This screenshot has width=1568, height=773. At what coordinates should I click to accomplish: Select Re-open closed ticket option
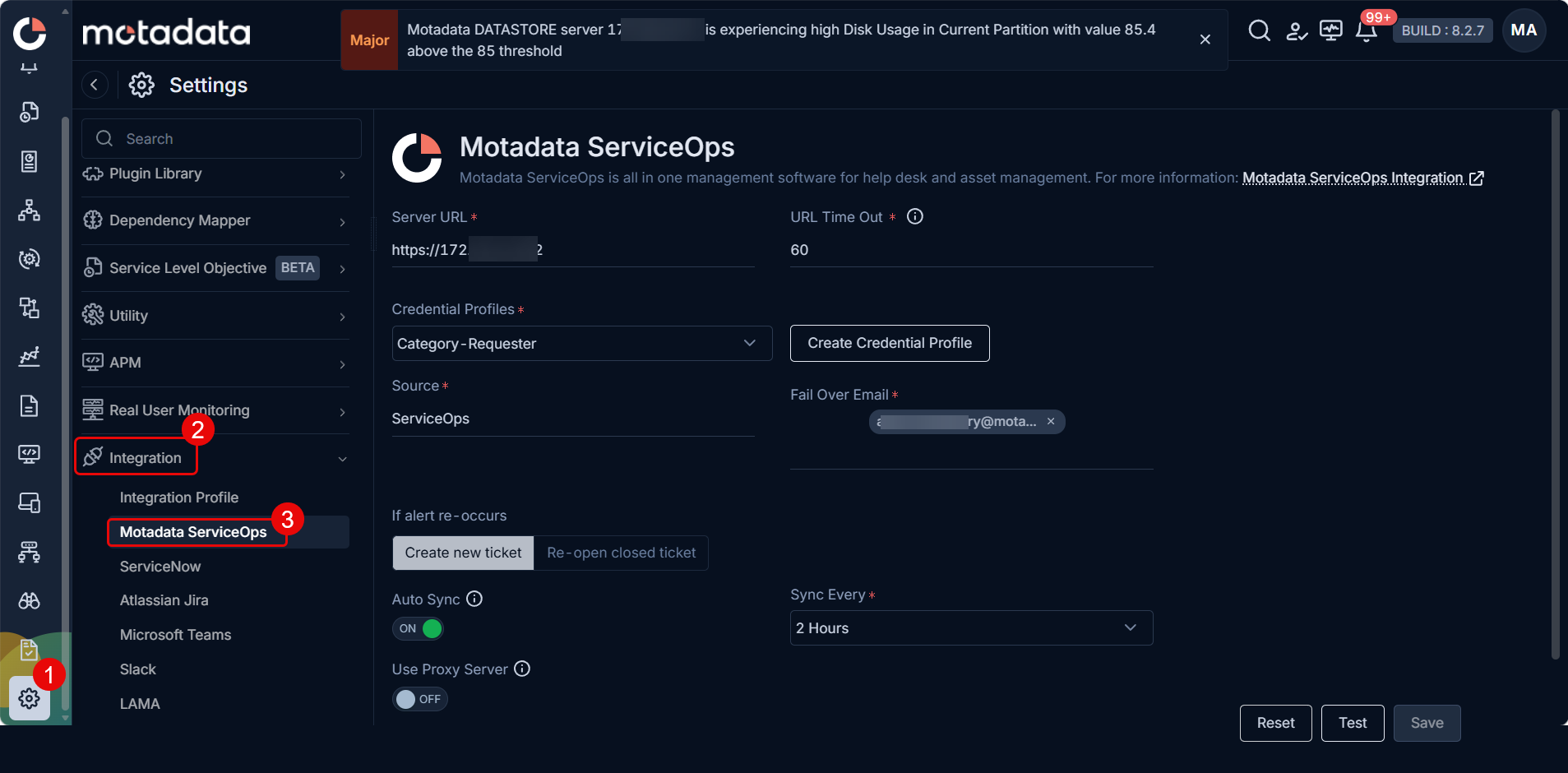tap(621, 553)
